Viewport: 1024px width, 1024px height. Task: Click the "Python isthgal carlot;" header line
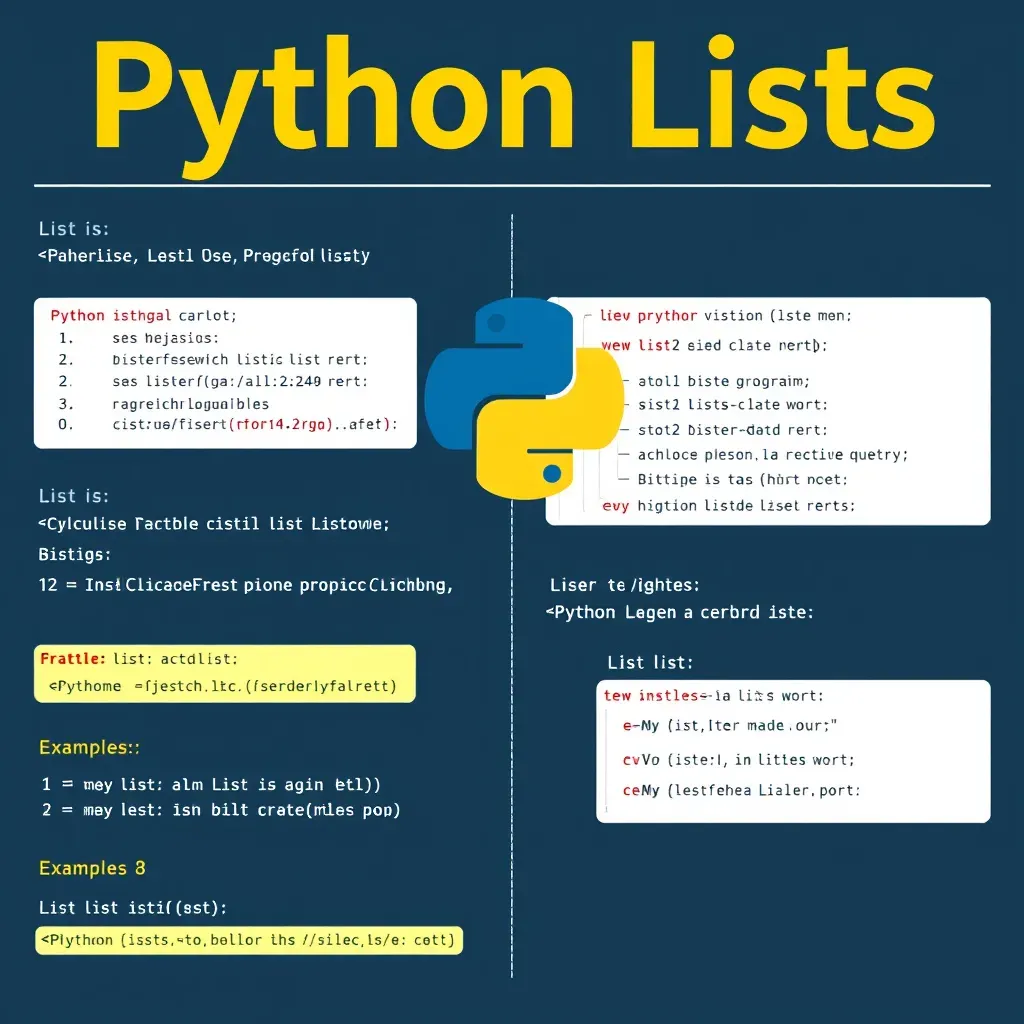pyautogui.click(x=143, y=315)
